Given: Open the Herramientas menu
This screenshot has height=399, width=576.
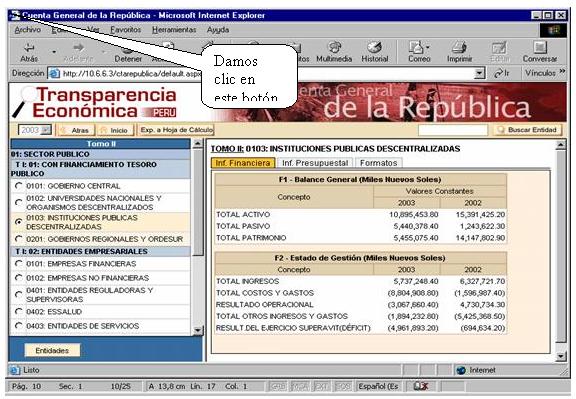Looking at the screenshot, I should coord(174,30).
